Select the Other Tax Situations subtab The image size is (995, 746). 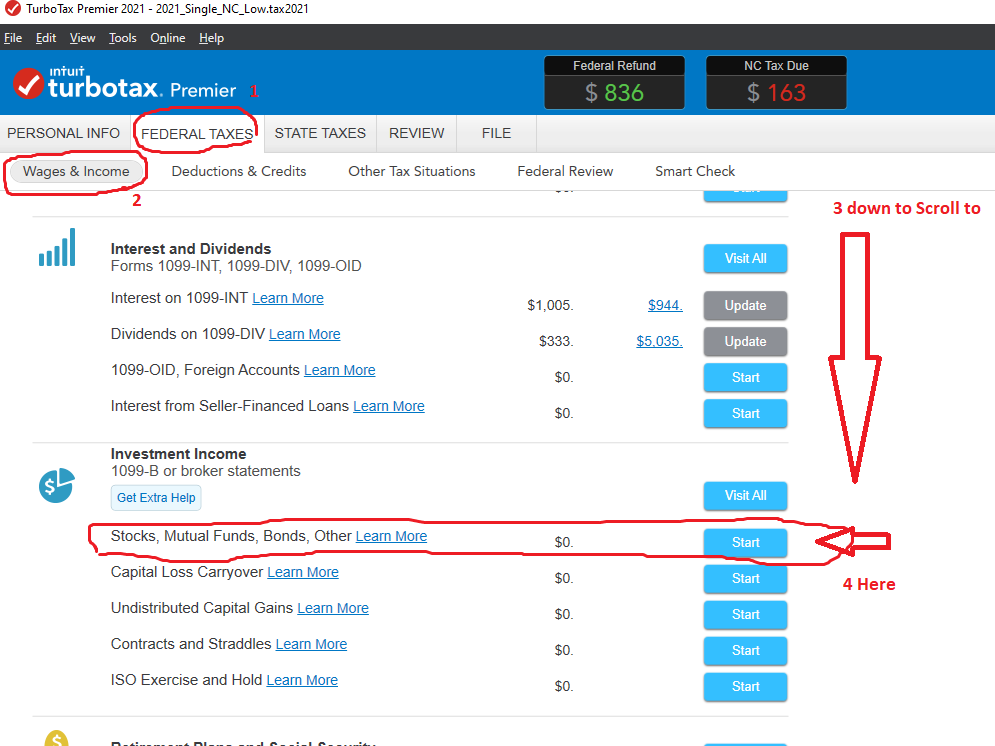pyautogui.click(x=412, y=171)
